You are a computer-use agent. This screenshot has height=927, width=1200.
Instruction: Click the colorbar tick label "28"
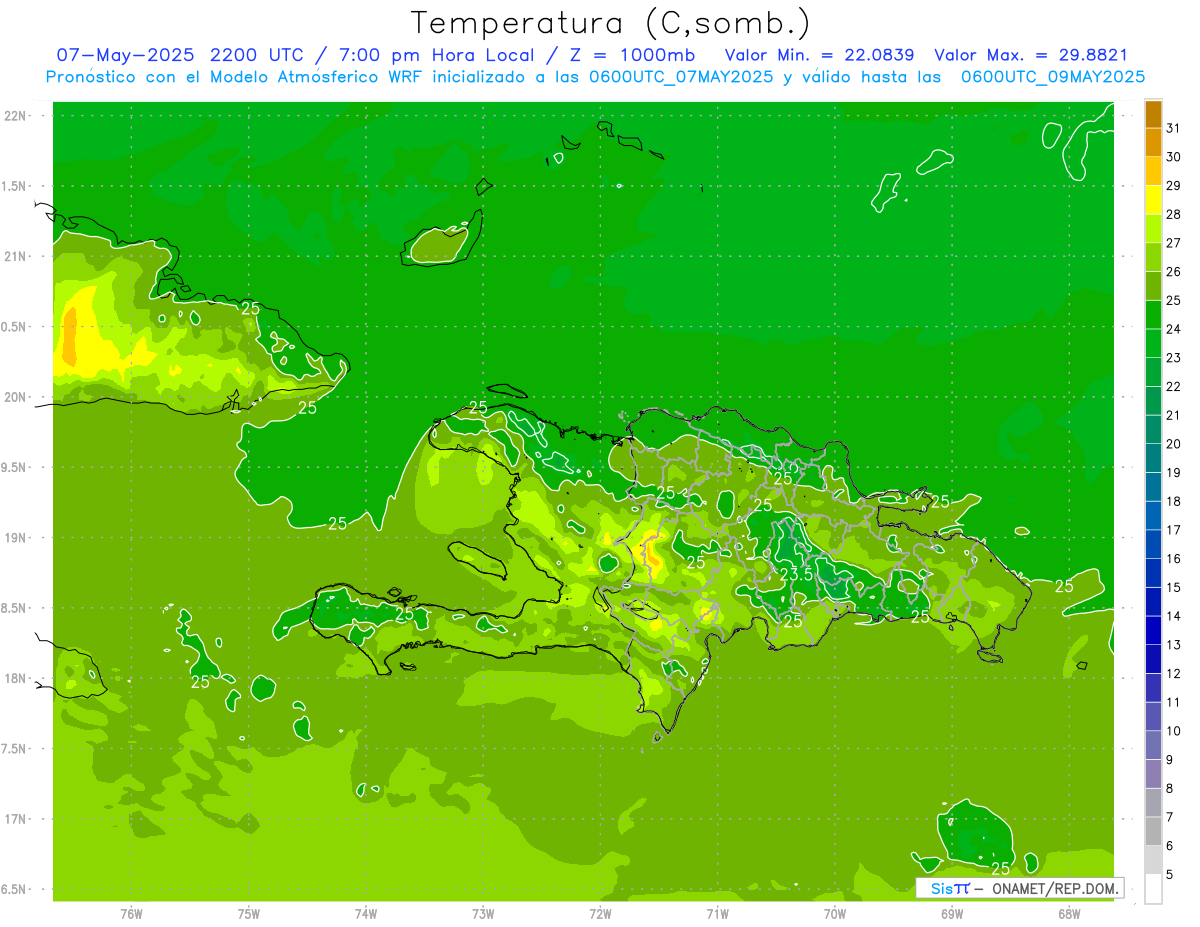coord(1174,214)
